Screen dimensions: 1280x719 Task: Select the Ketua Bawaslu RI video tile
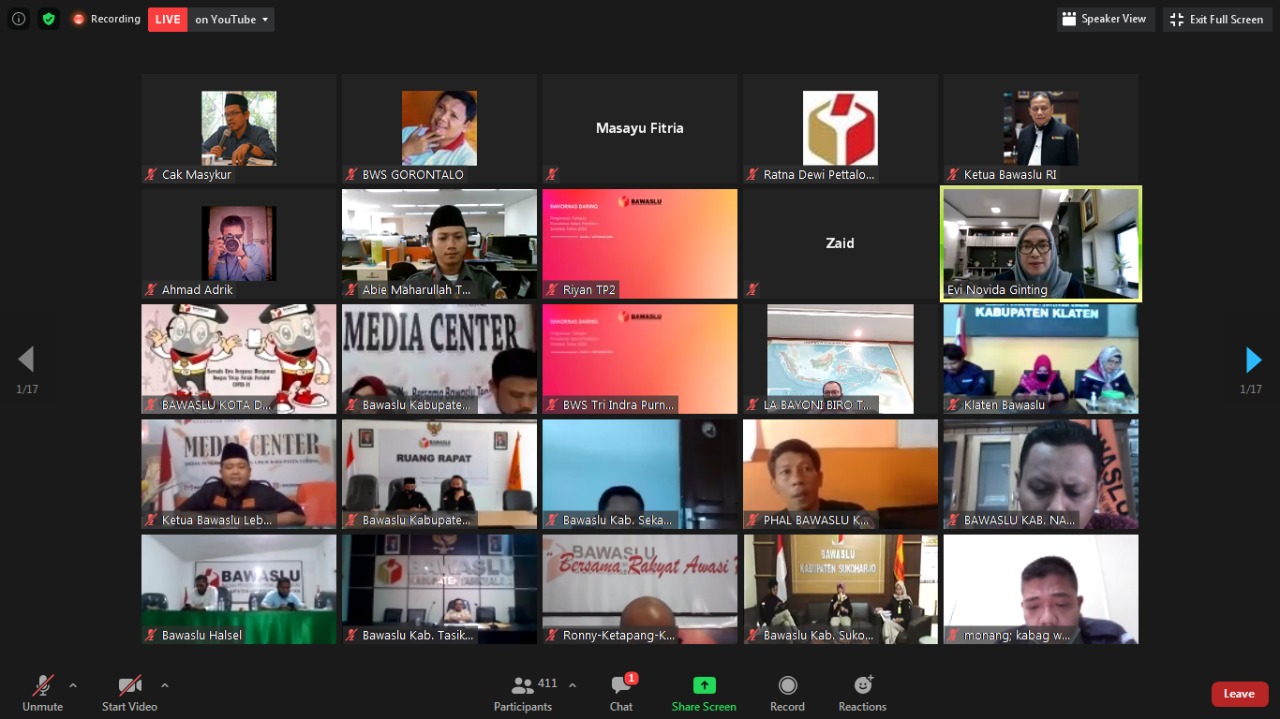click(x=1040, y=128)
